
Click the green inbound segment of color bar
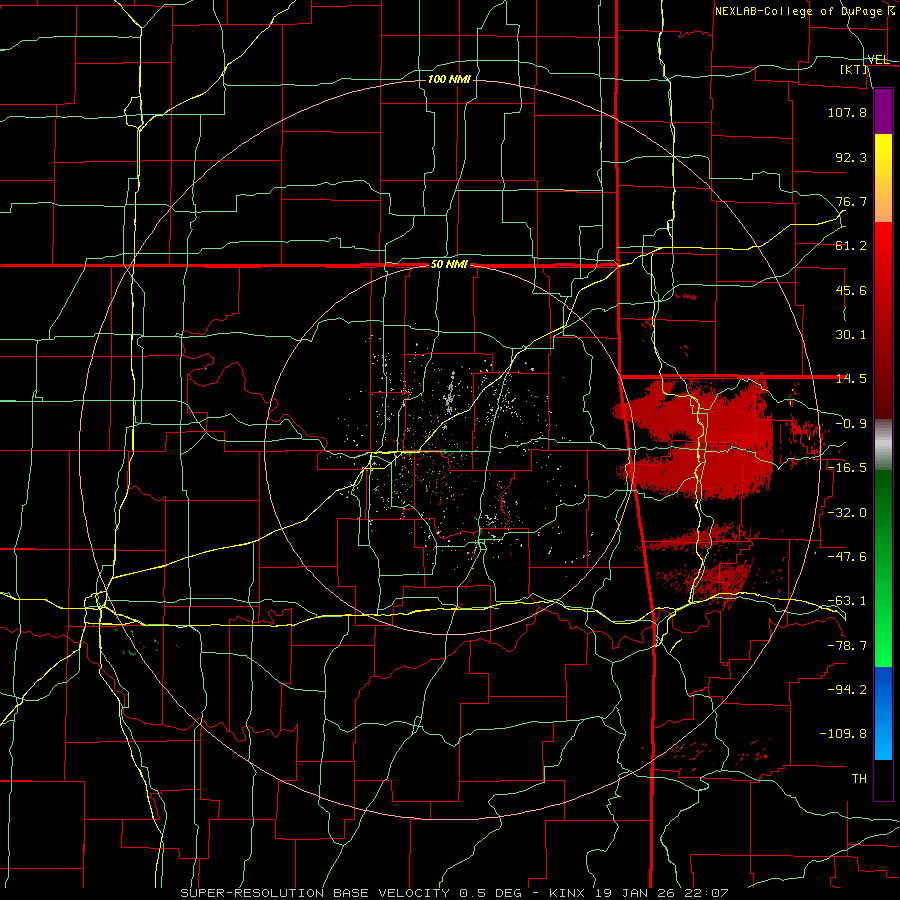click(883, 568)
